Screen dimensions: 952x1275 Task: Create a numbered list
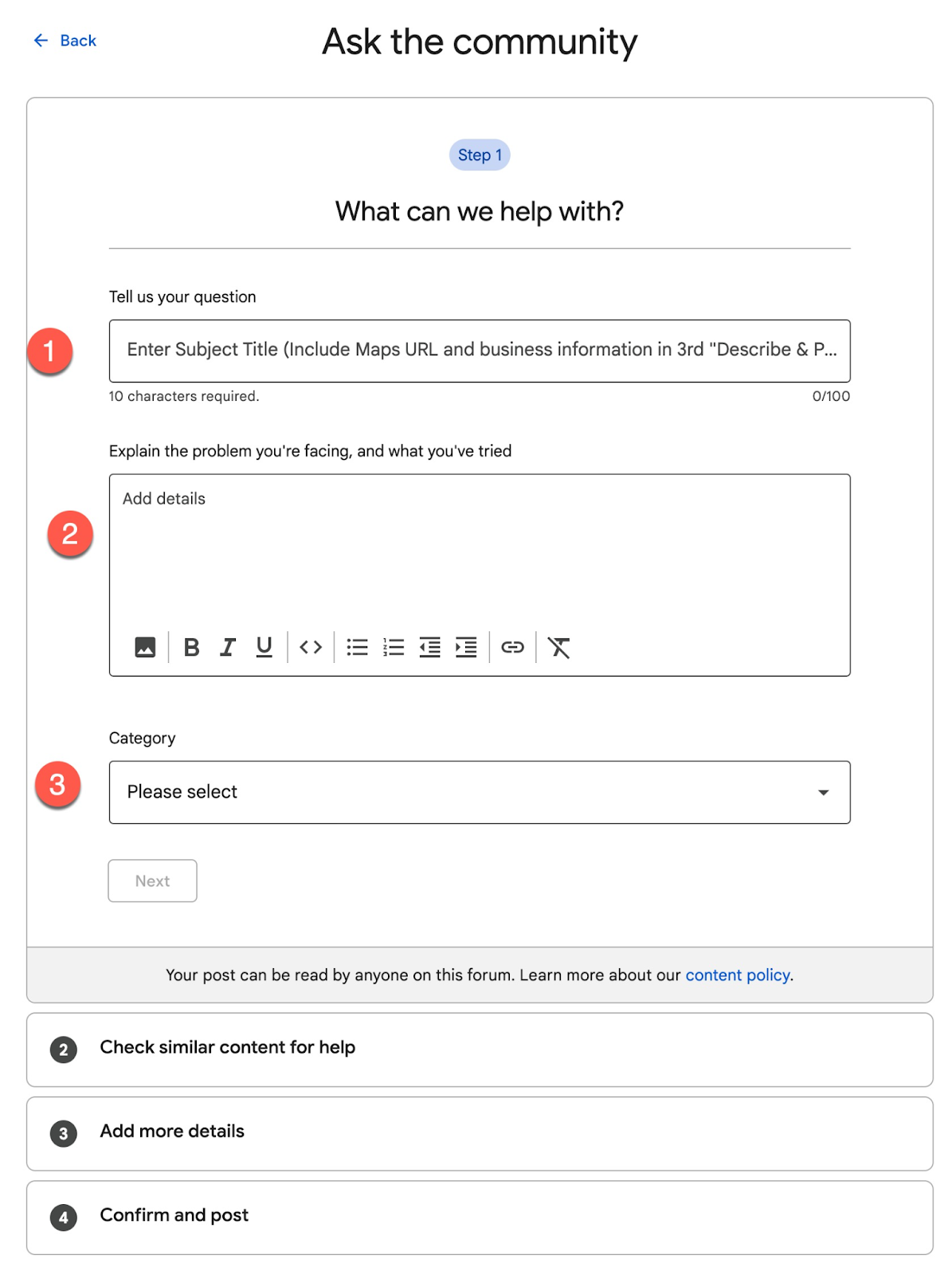tap(394, 647)
